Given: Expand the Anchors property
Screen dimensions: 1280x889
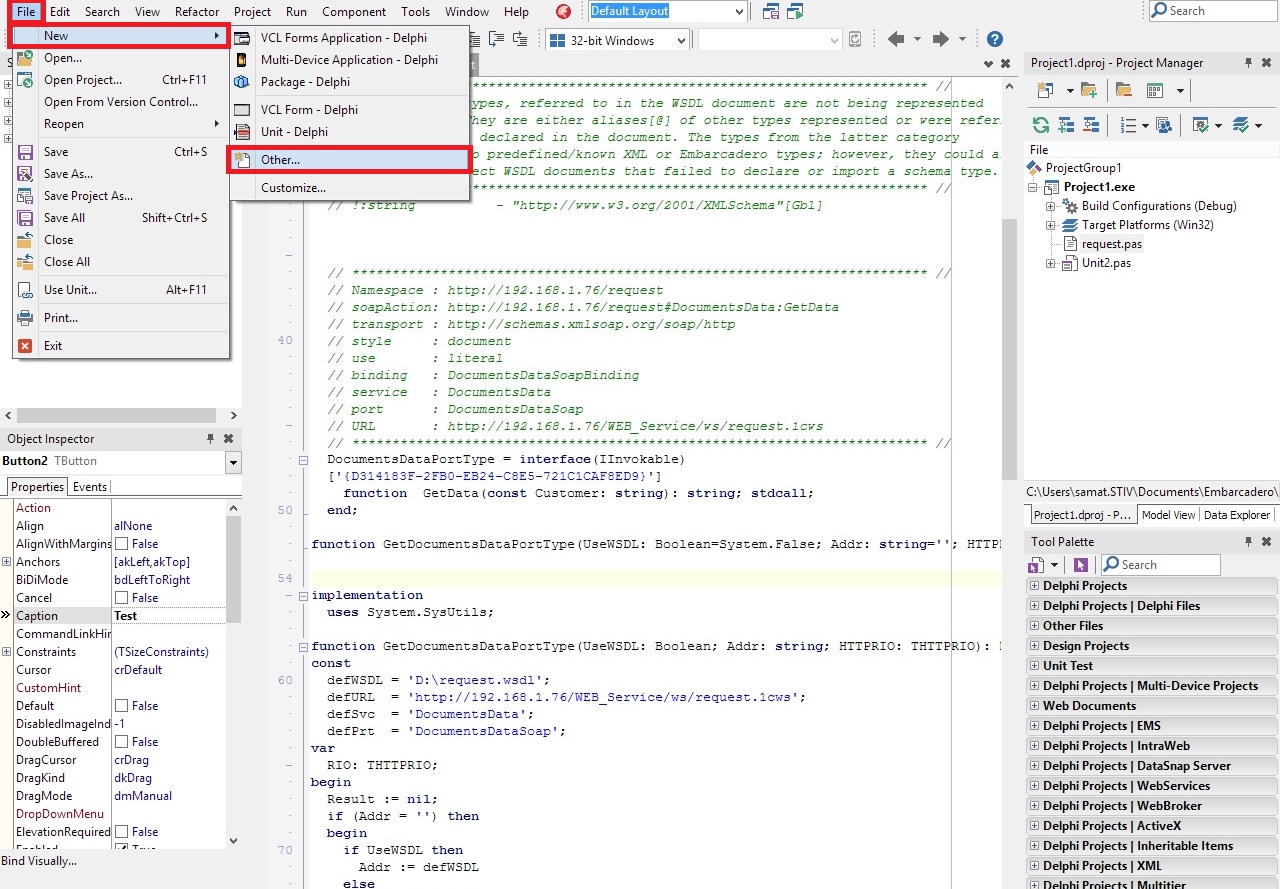Looking at the screenshot, I should click(7, 562).
